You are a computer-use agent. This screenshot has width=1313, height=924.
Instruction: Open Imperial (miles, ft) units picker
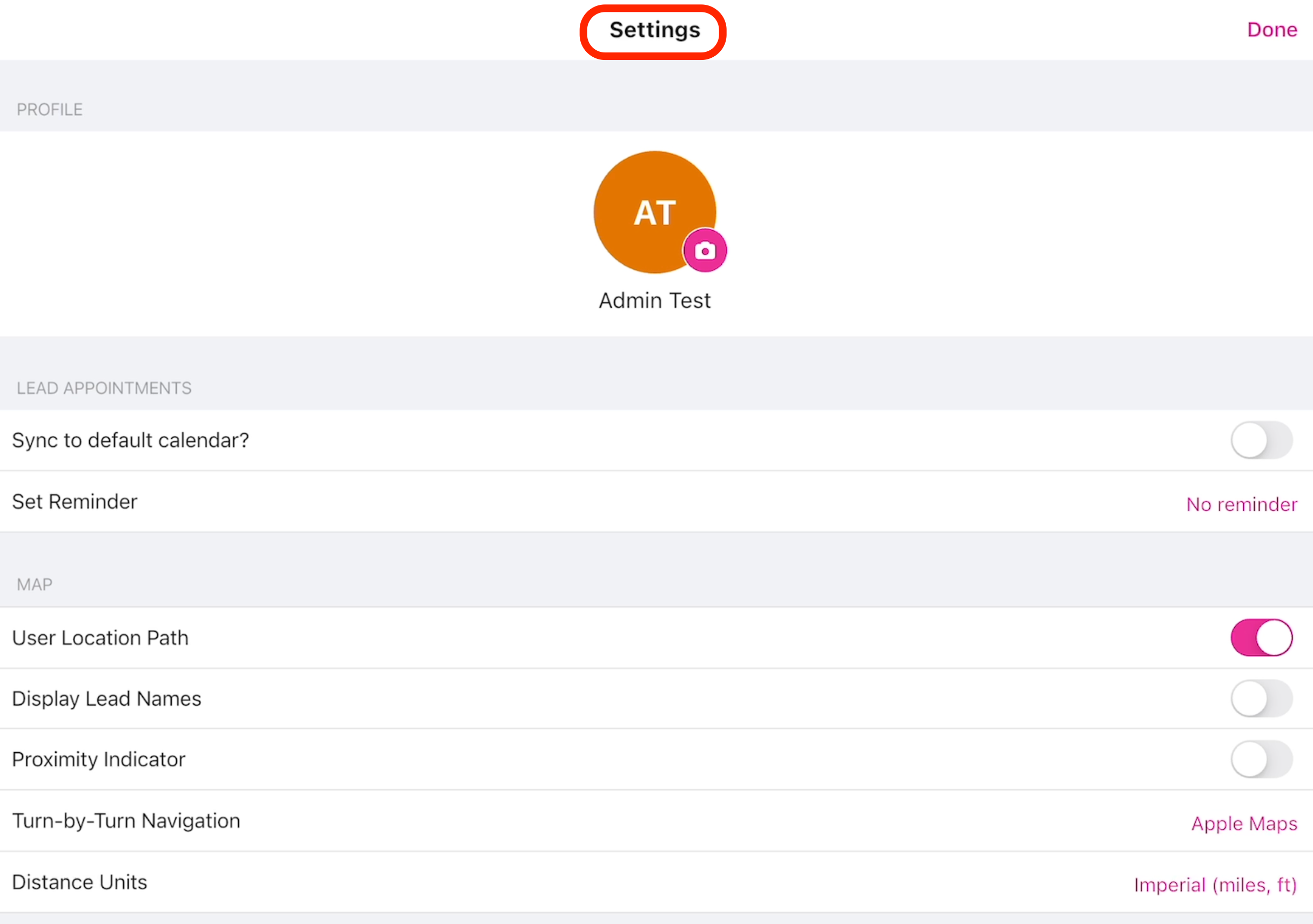pyautogui.click(x=1215, y=885)
